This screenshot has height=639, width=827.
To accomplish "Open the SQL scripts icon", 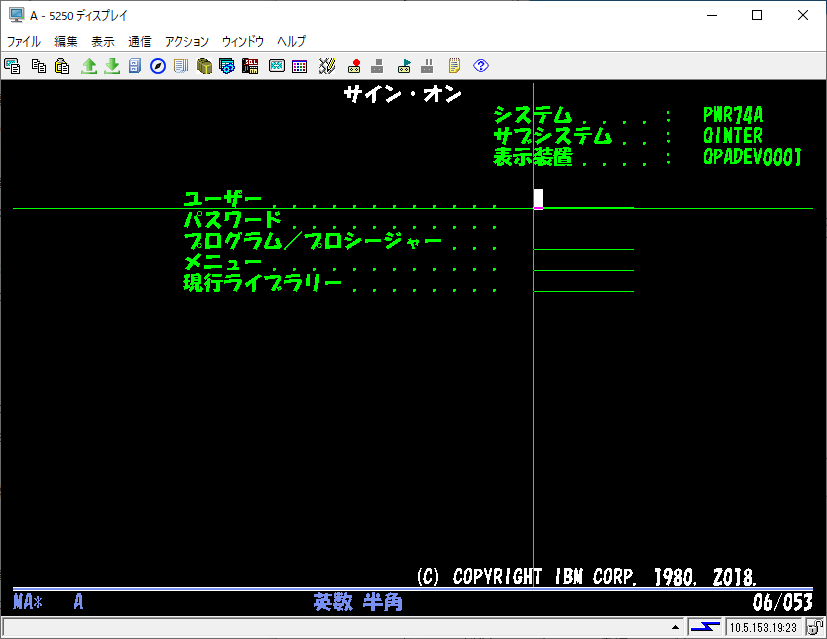I will [x=250, y=66].
